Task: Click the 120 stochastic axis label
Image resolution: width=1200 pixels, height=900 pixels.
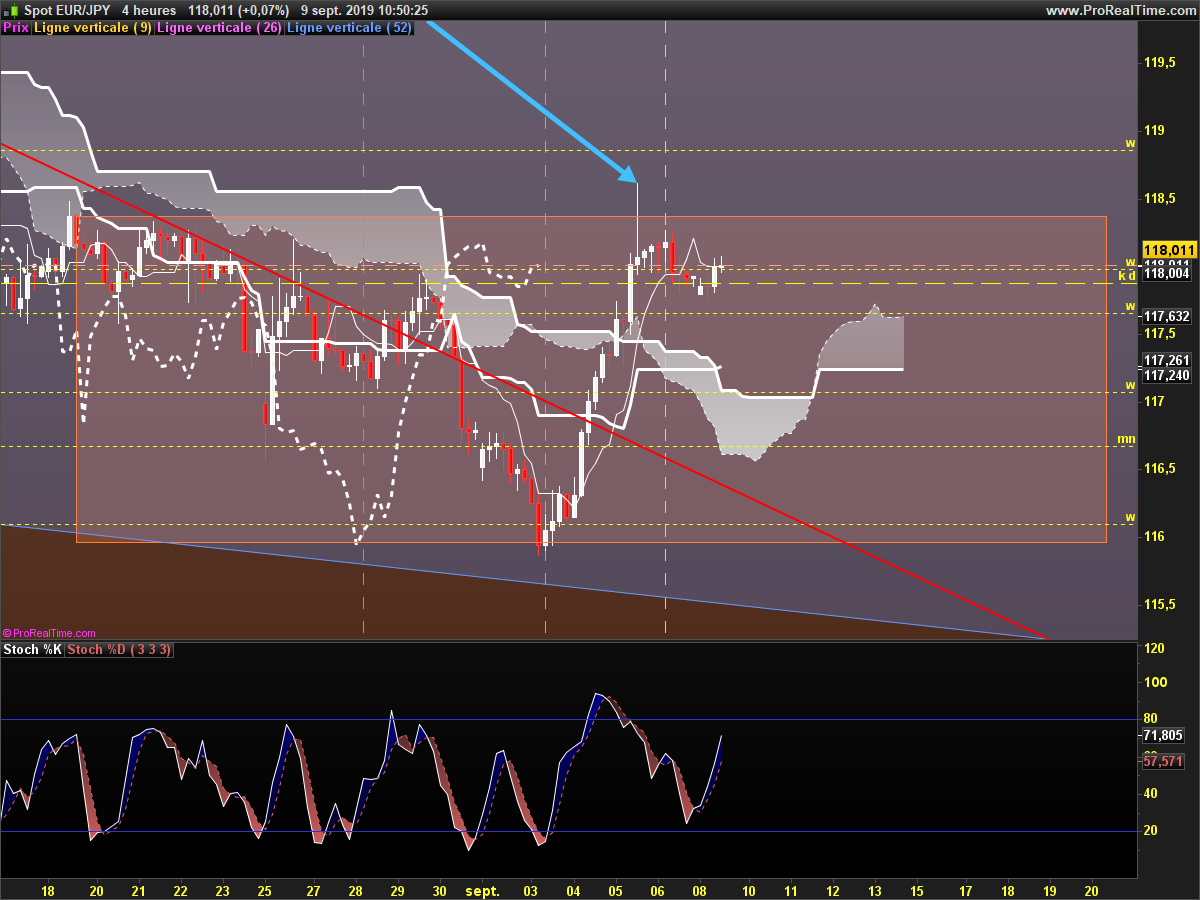Action: 1154,649
